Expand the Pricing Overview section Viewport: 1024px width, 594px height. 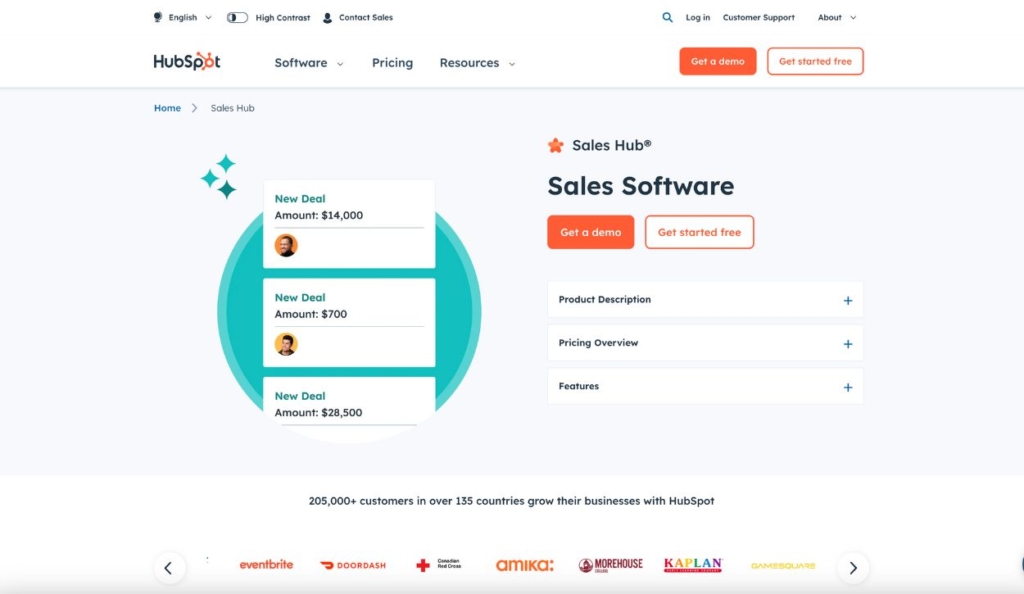tap(705, 342)
